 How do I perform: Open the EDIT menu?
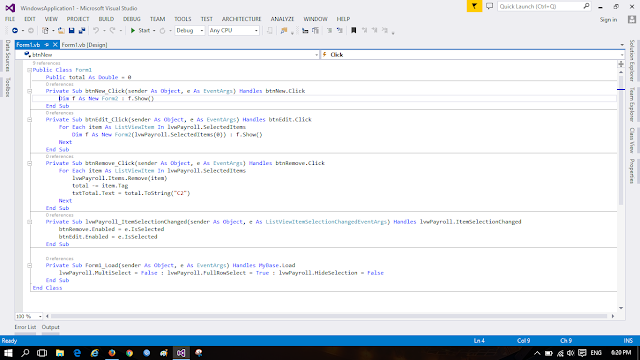tap(30, 19)
